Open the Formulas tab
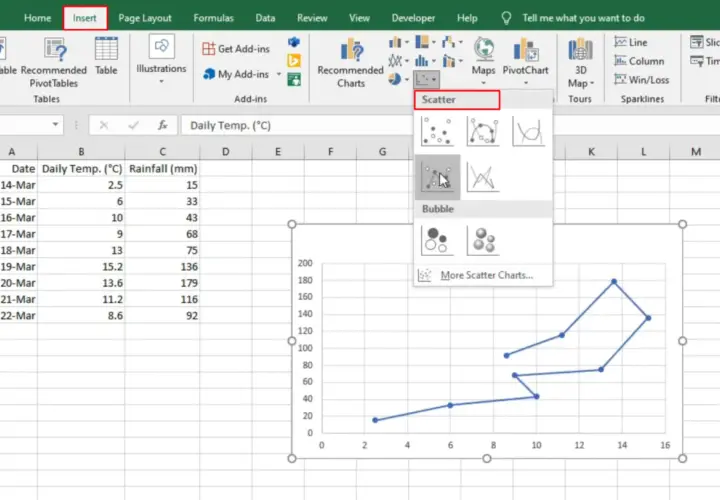Viewport: 720px width, 500px height. 214,18
